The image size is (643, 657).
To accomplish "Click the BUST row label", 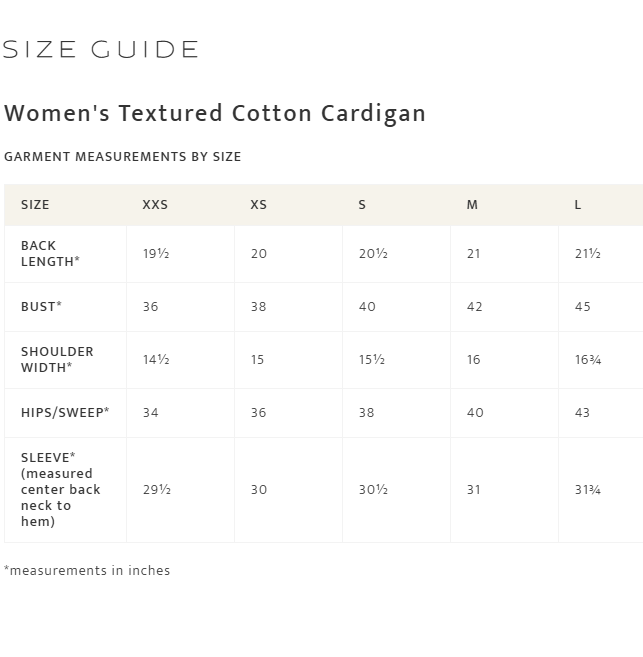I will tap(41, 307).
